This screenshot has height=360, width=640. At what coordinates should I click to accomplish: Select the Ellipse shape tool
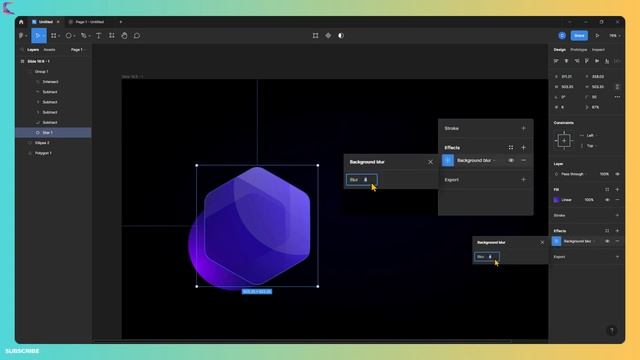69,36
